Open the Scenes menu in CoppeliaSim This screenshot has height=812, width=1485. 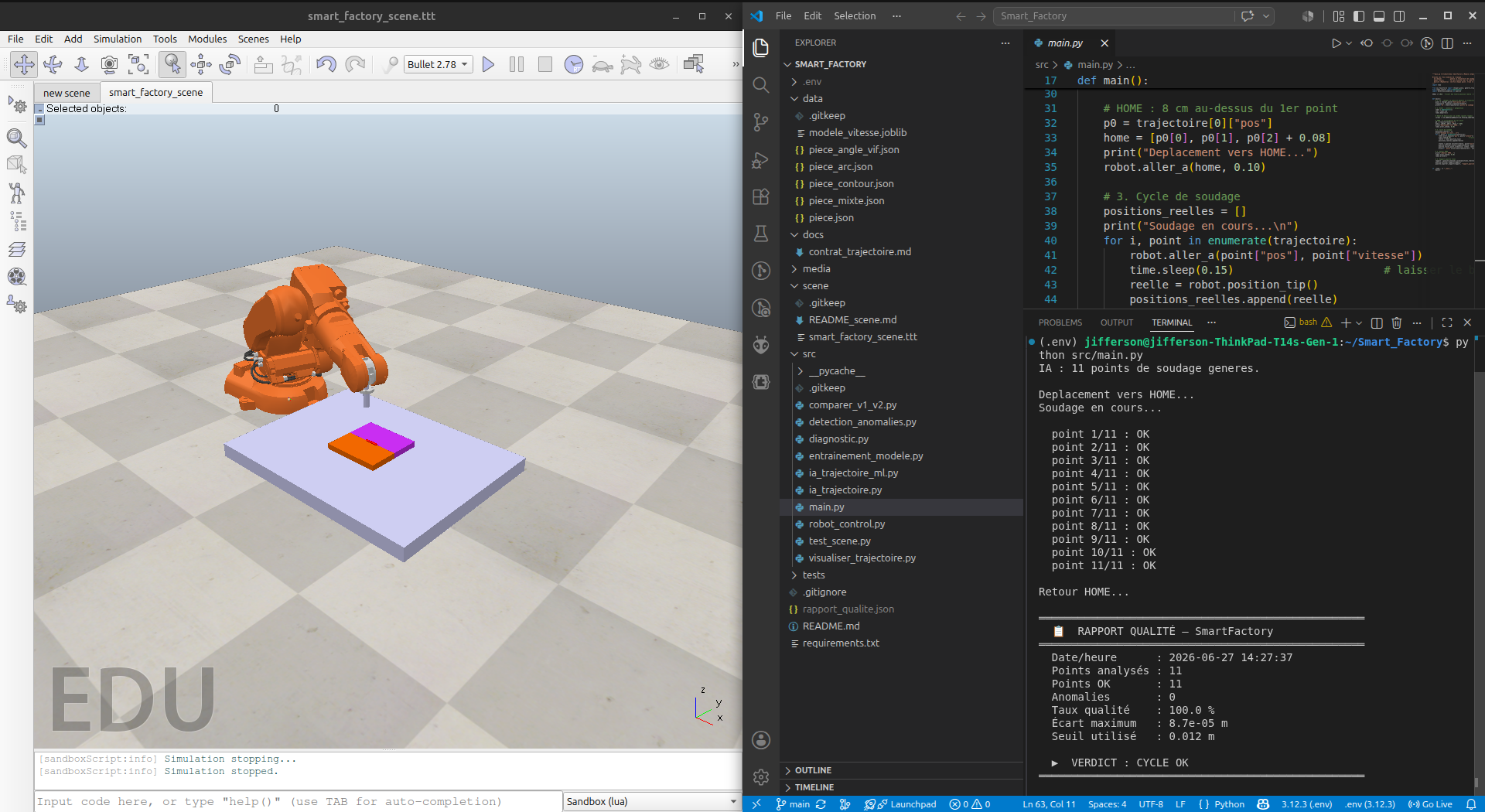point(254,39)
